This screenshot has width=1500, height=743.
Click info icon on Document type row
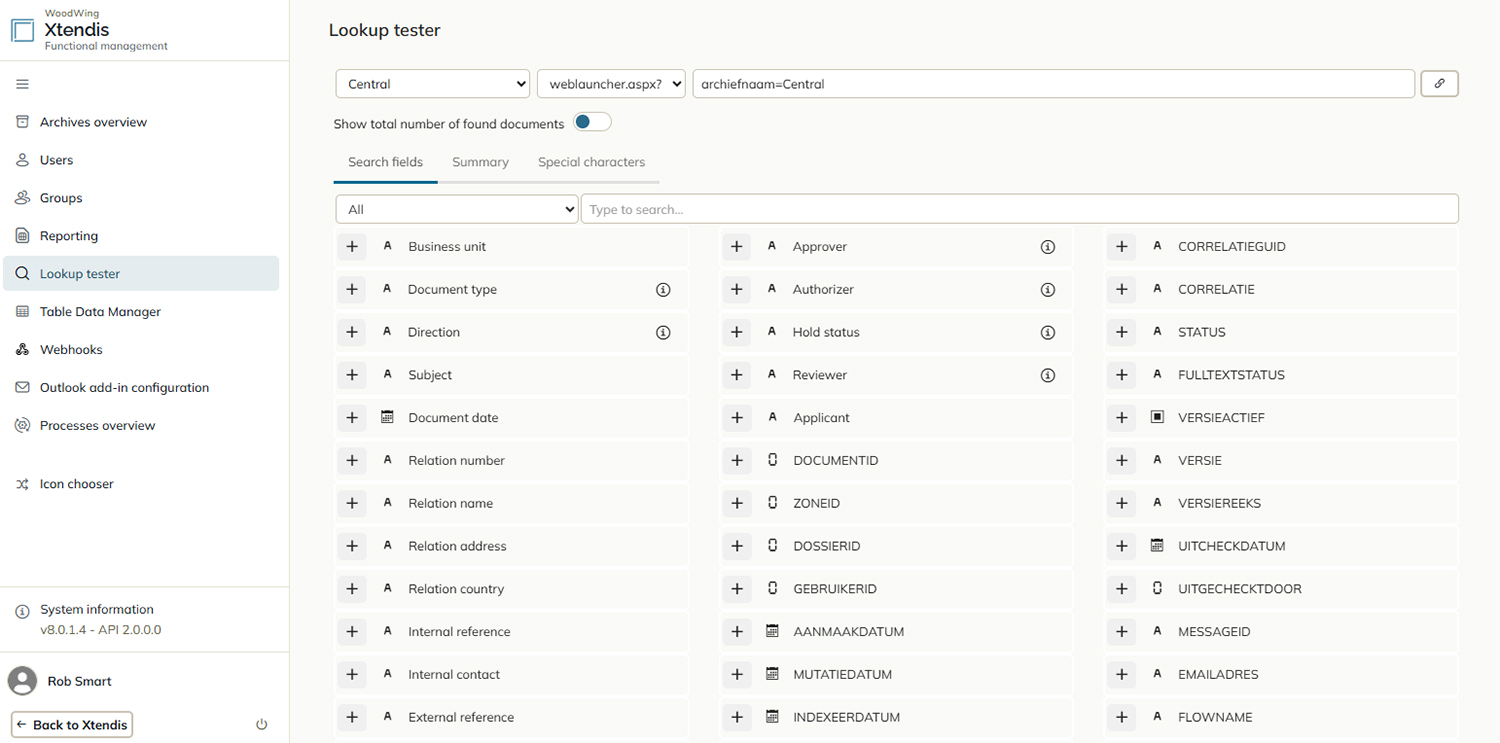[x=663, y=290]
